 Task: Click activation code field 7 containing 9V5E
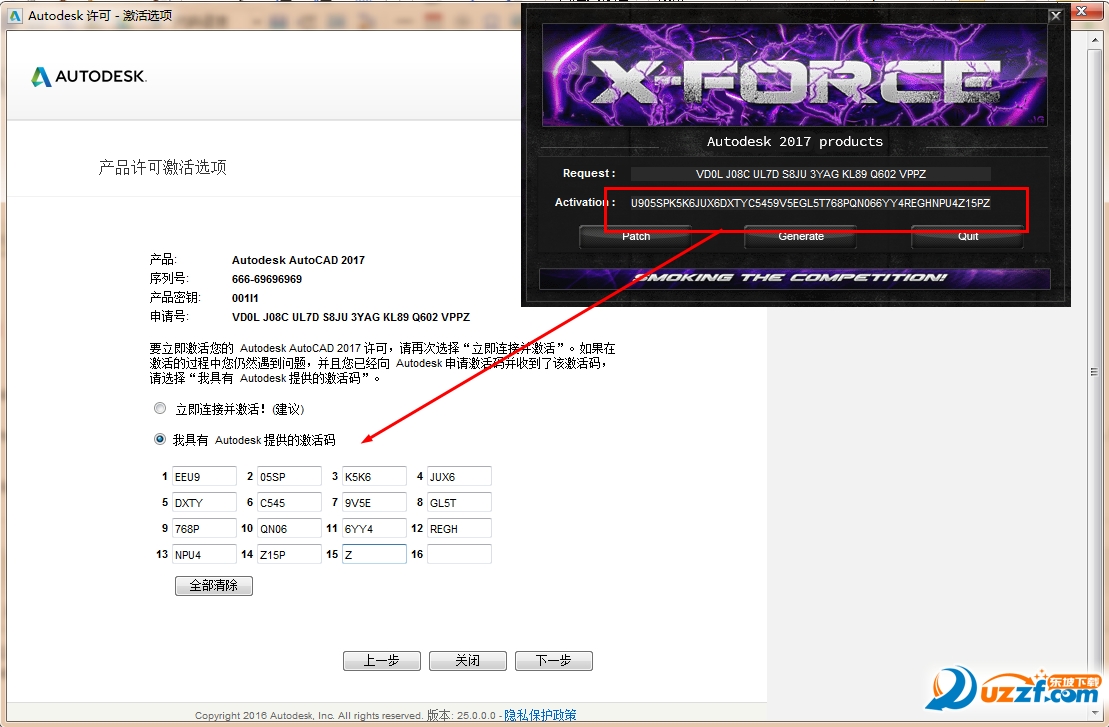373,503
